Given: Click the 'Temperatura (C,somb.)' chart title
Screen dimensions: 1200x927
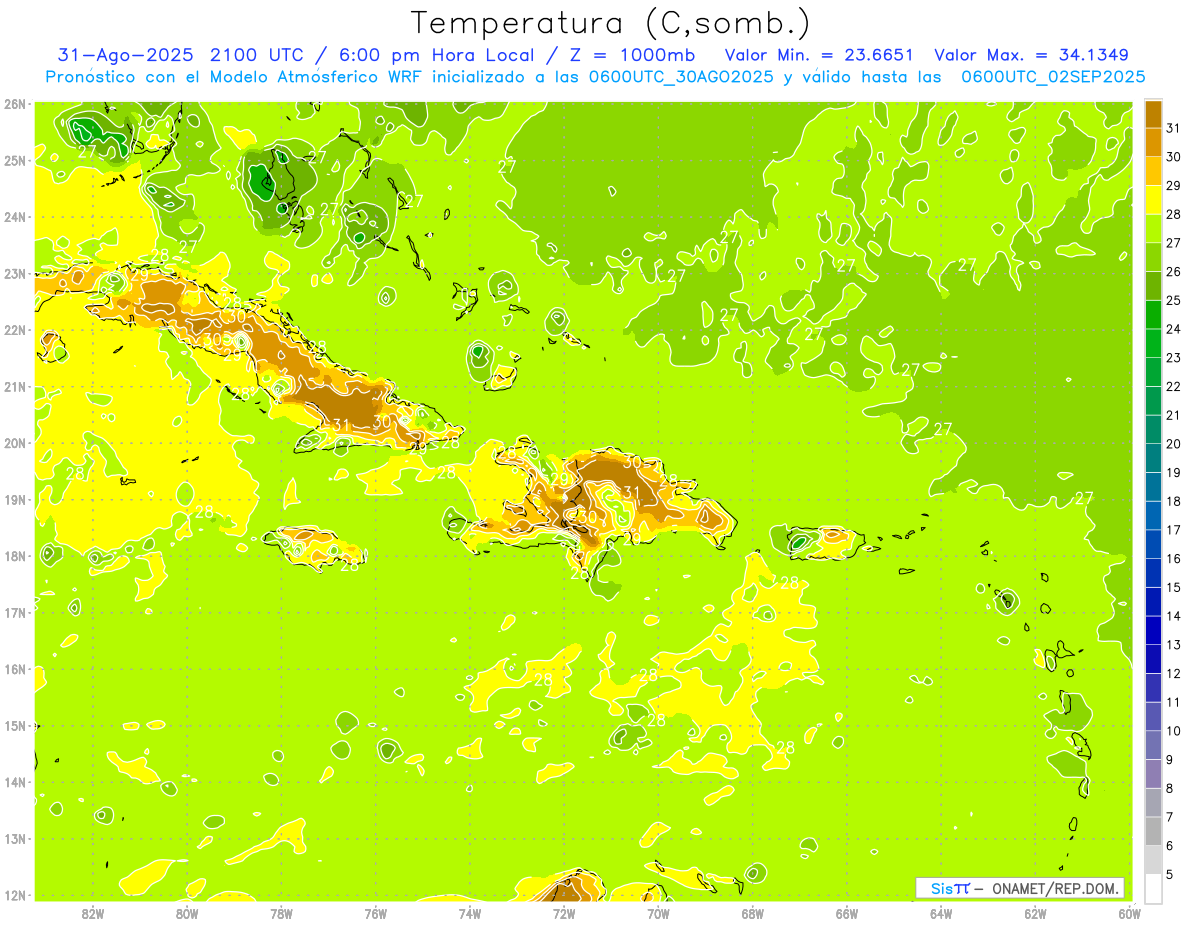Looking at the screenshot, I should tap(610, 23).
